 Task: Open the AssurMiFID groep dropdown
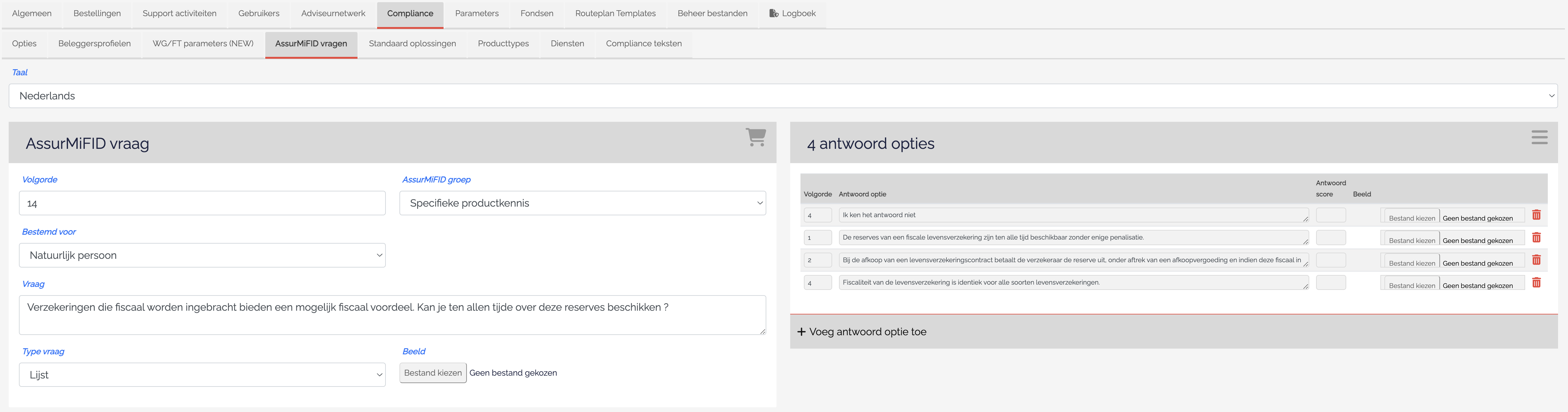582,203
